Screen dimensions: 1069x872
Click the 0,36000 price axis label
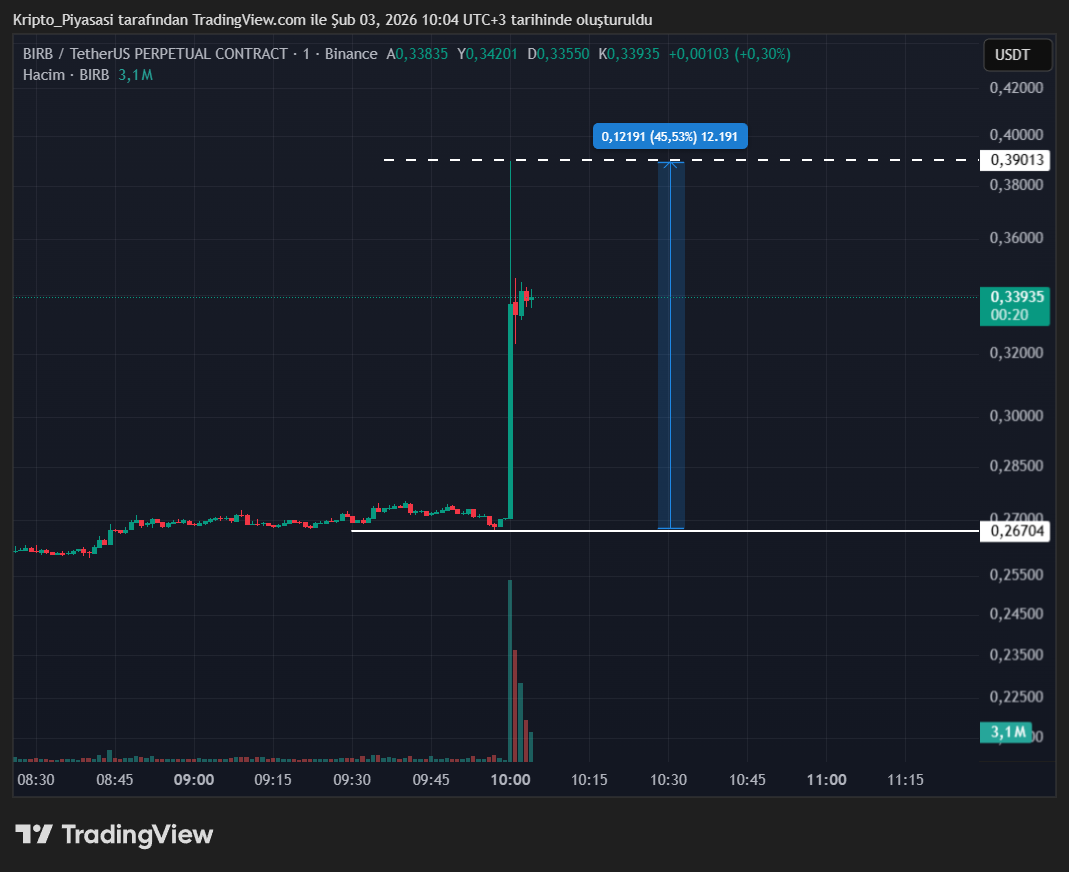coord(1016,238)
